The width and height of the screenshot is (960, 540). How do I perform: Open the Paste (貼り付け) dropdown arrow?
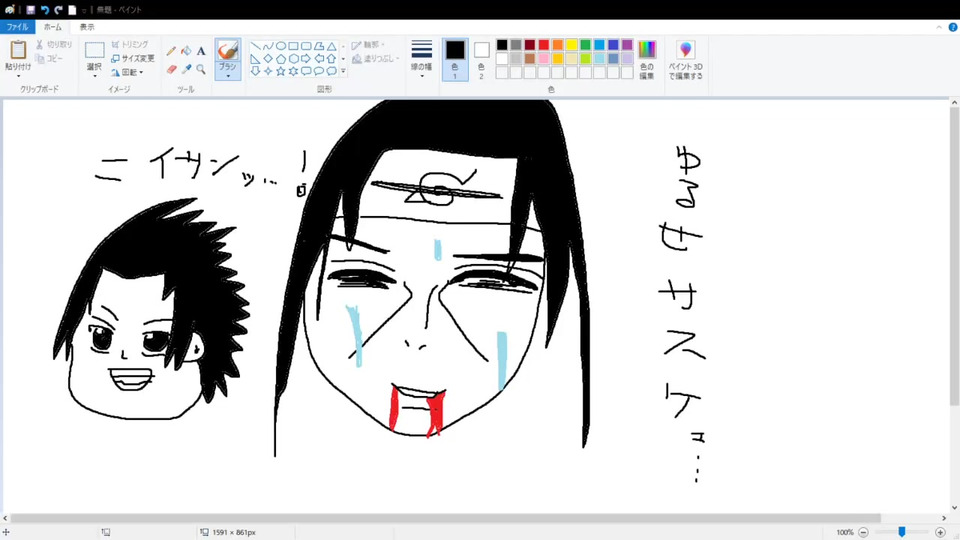(x=18, y=75)
